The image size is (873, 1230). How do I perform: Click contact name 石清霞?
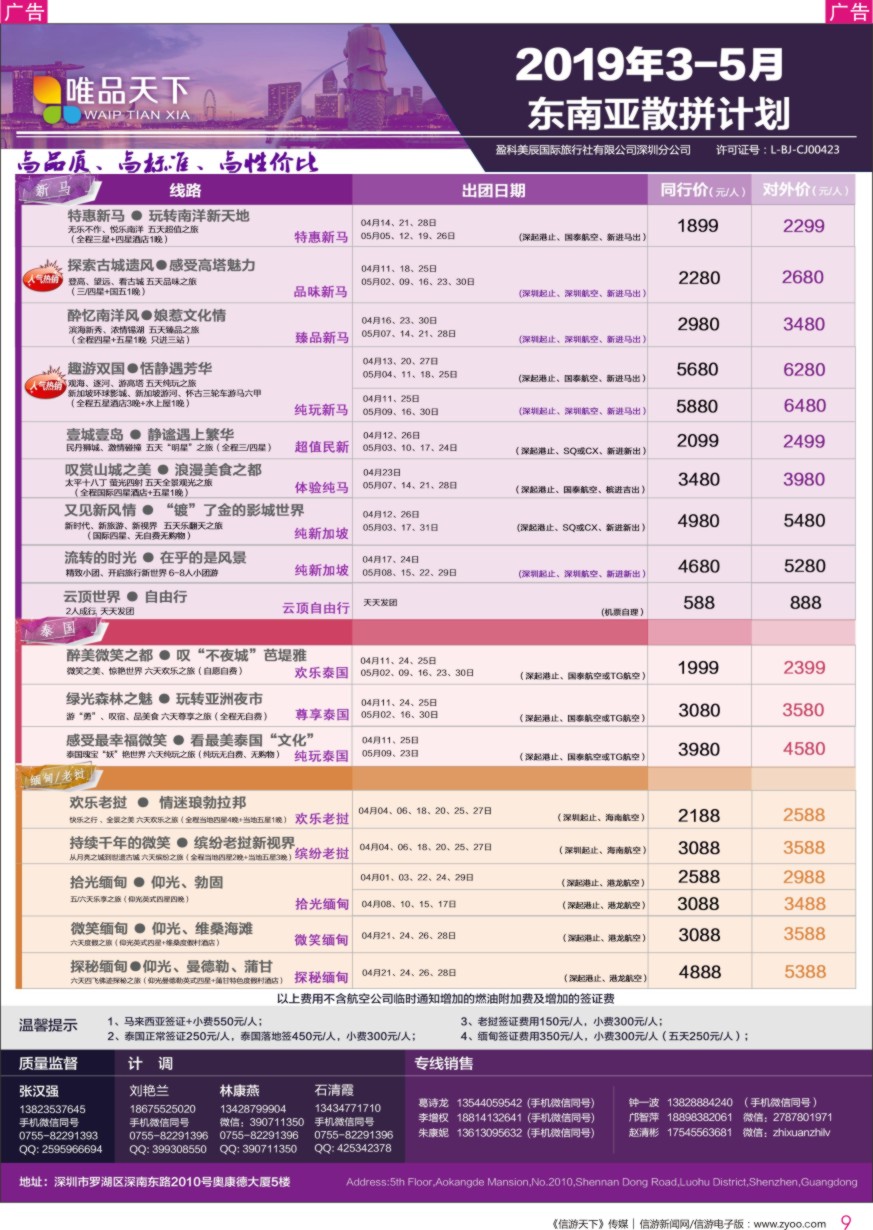334,1091
